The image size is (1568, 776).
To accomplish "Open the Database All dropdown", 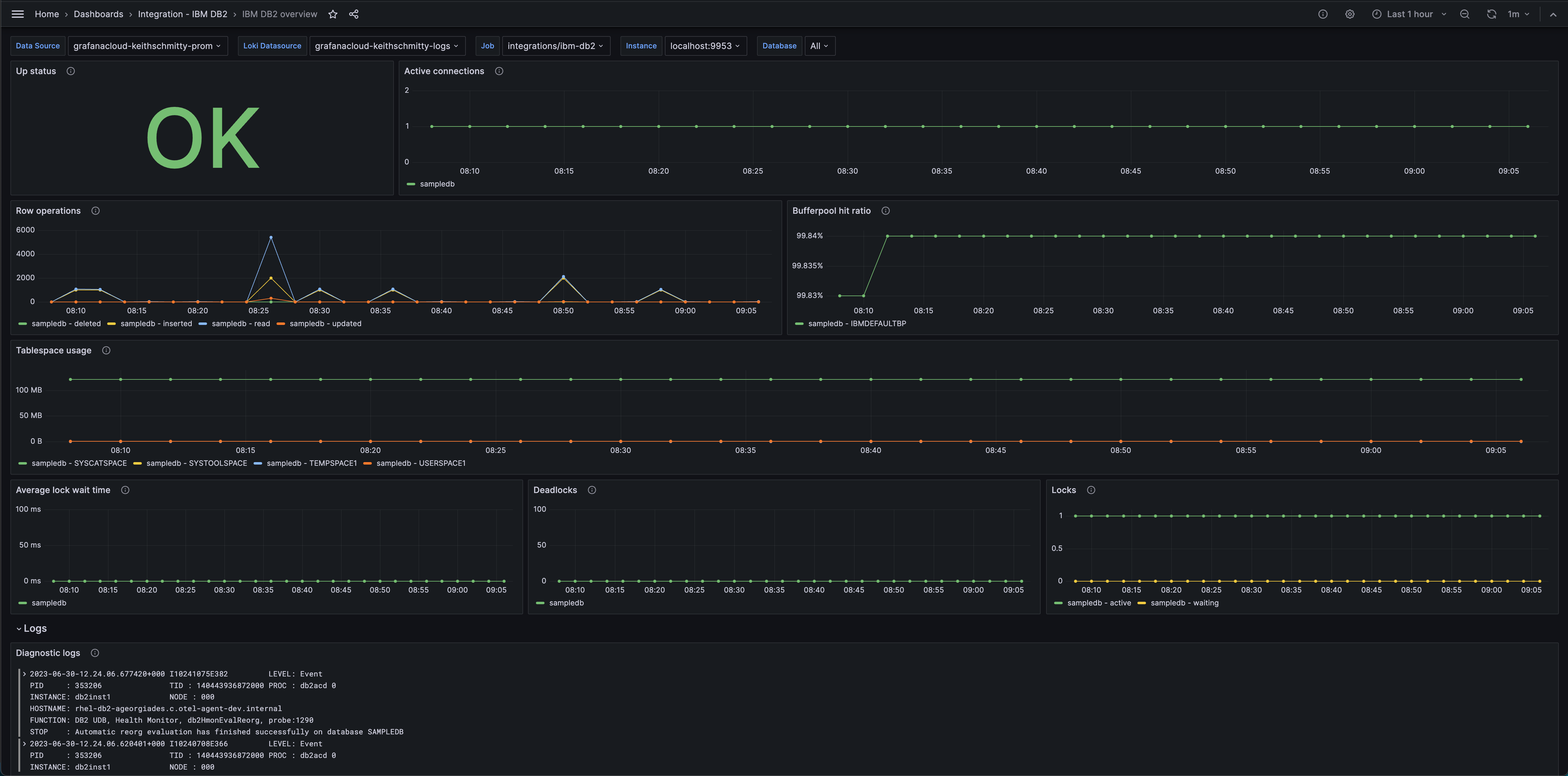I will click(x=820, y=46).
